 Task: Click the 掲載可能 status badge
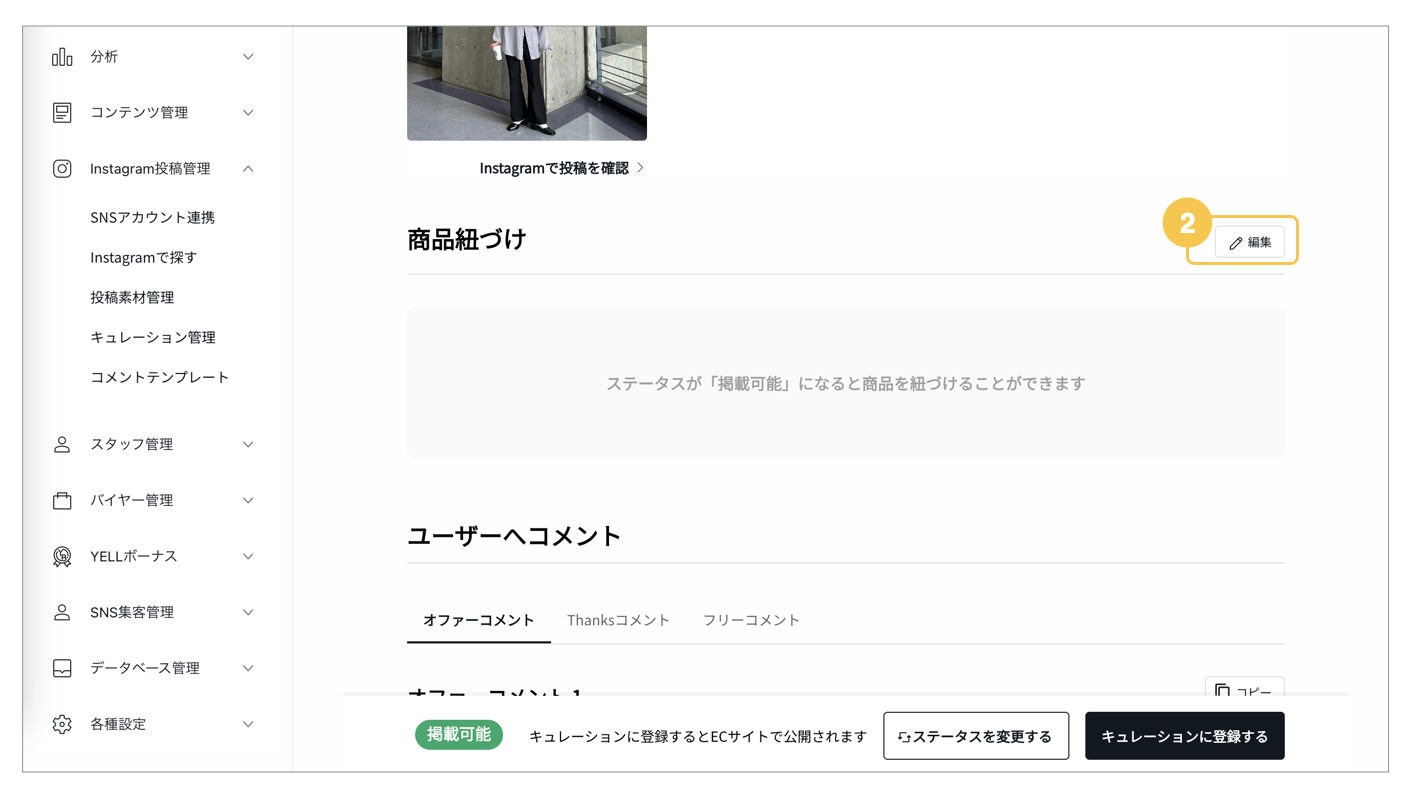coord(459,735)
